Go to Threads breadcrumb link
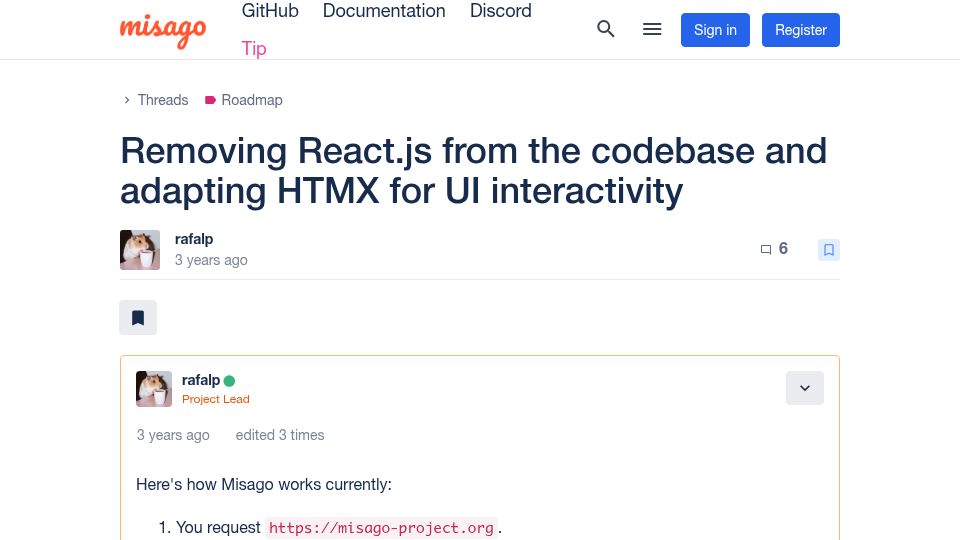This screenshot has height=540, width=960. (x=163, y=100)
